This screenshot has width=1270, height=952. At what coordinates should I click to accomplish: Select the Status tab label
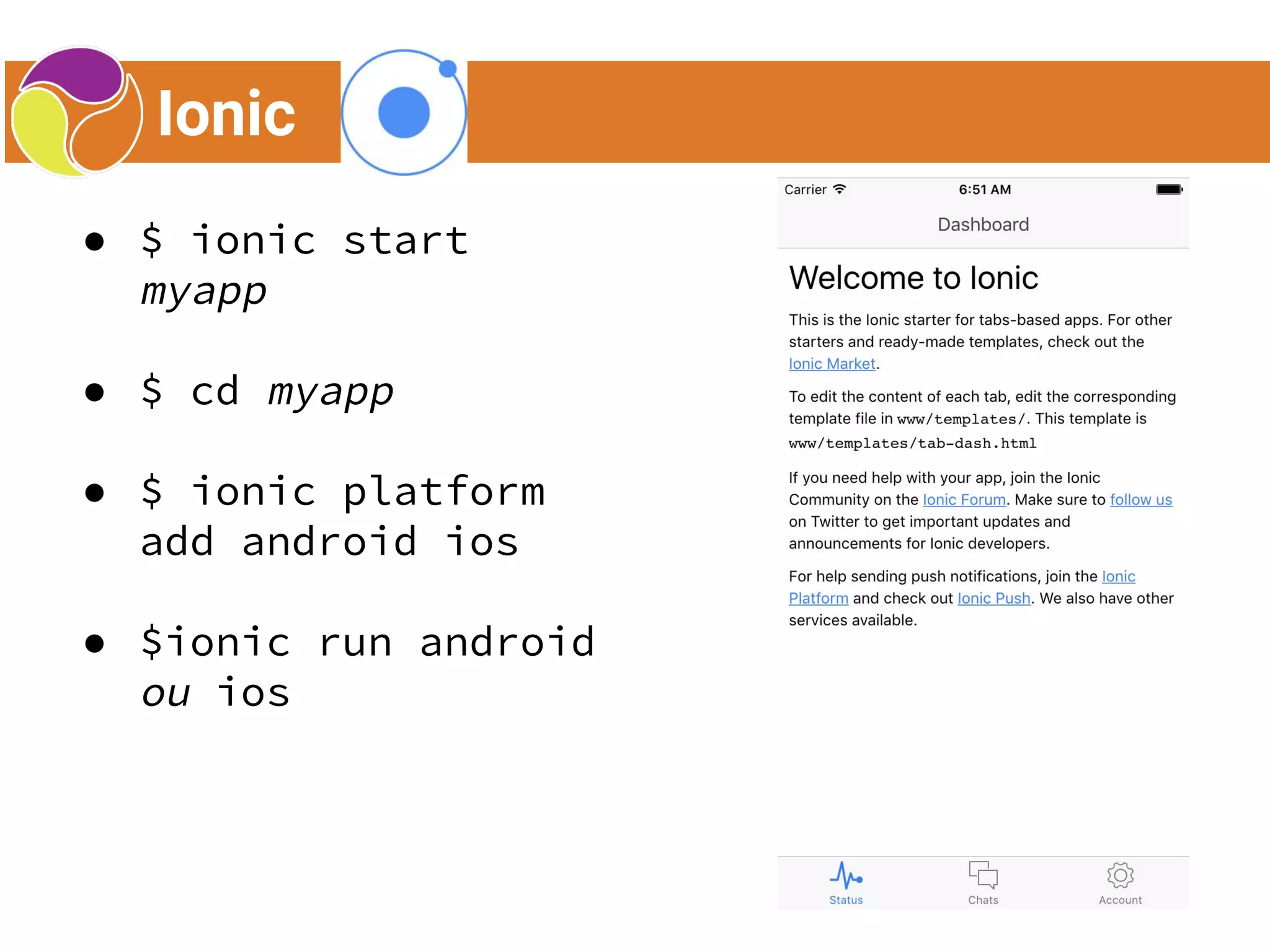coord(846,900)
